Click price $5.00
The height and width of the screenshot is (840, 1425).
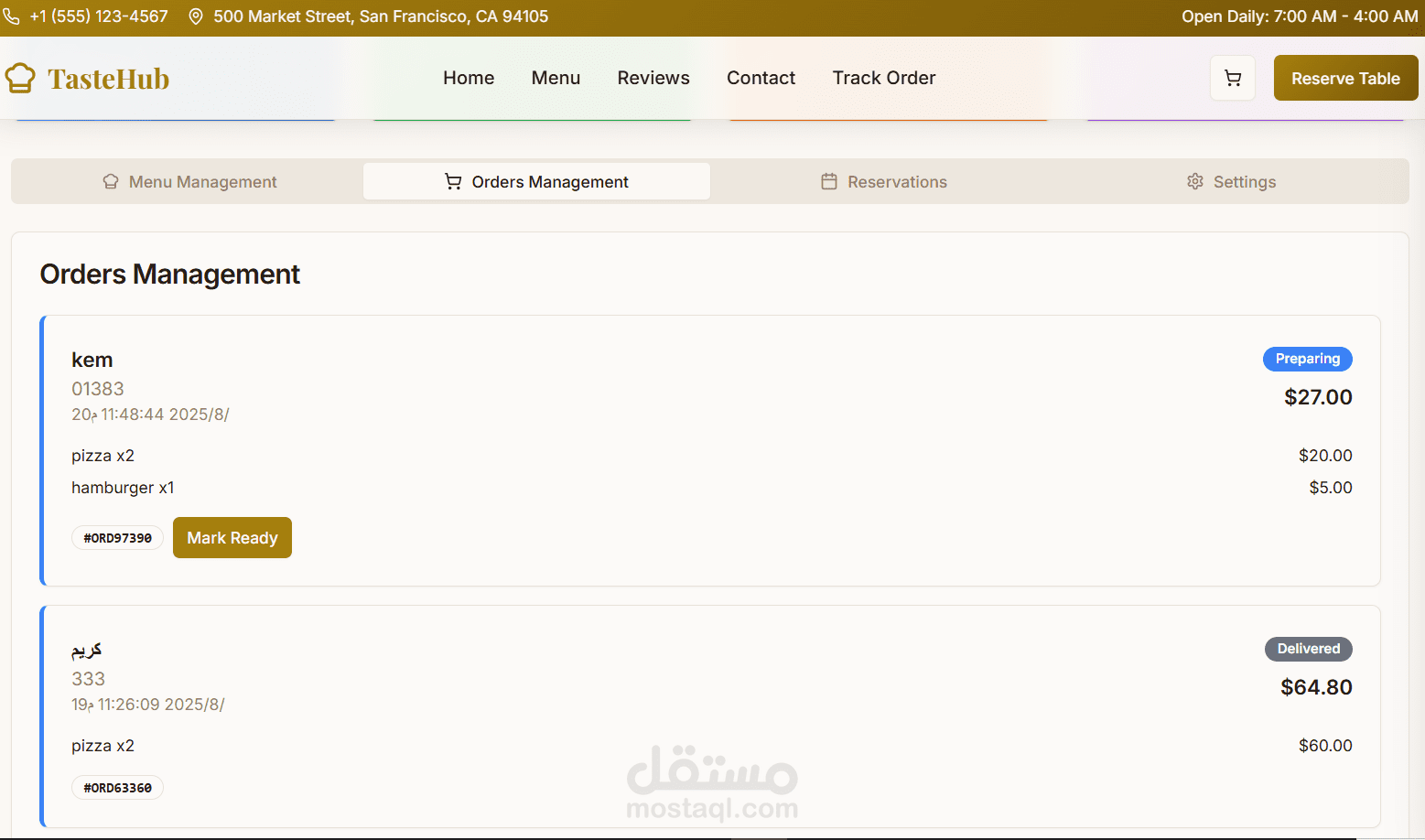(1331, 488)
